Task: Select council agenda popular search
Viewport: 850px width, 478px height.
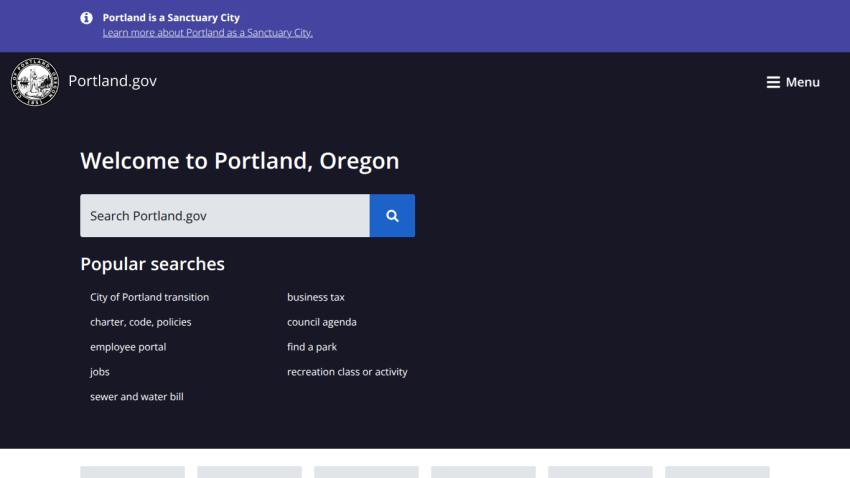Action: point(321,322)
